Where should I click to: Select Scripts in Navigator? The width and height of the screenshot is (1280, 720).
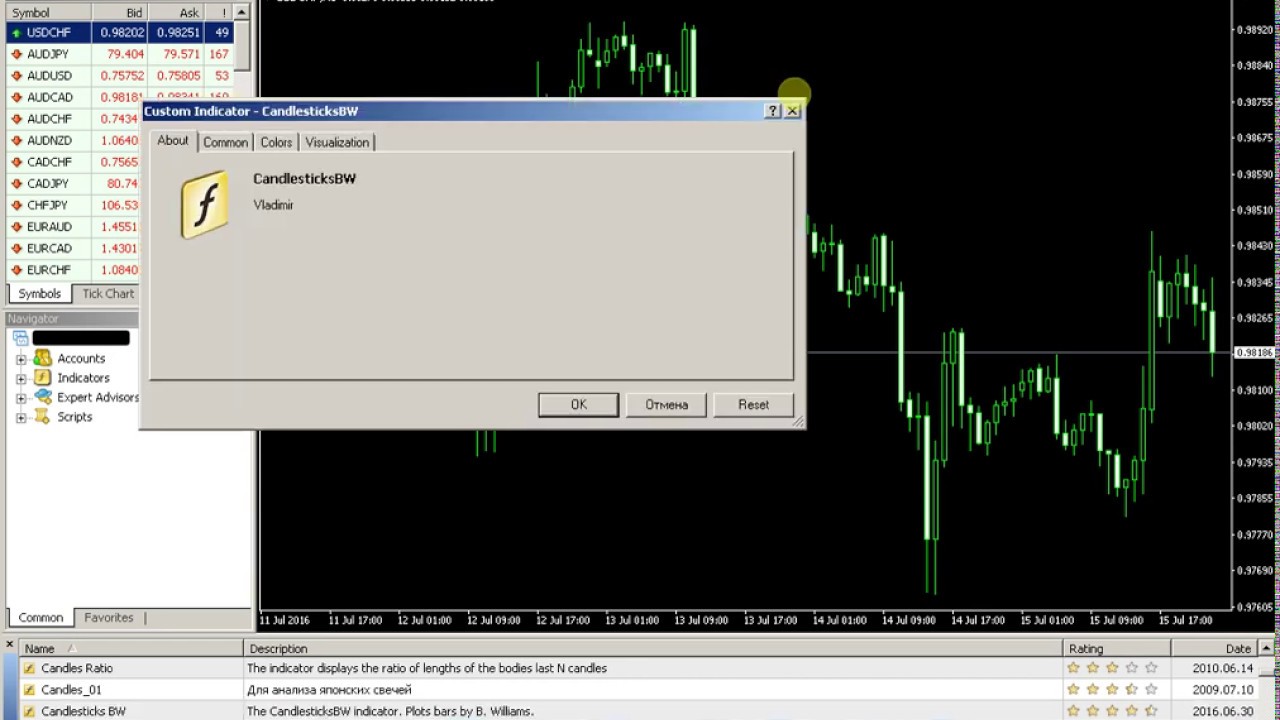74,417
